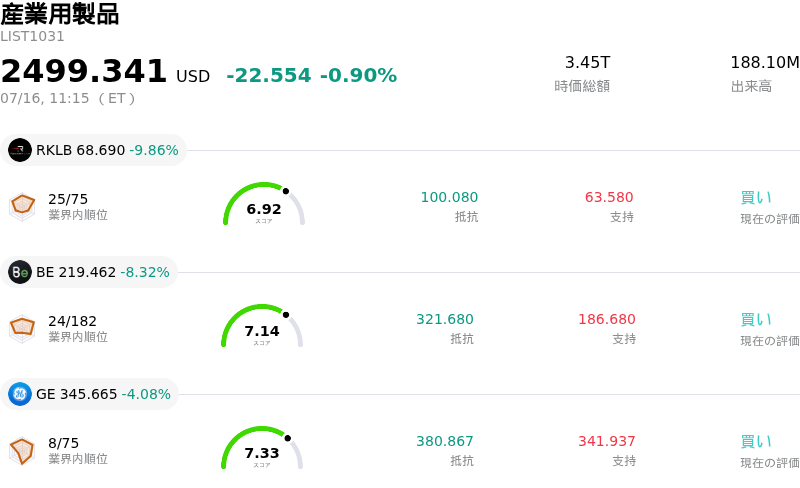
Task: Click the 3.45T market cap figure
Action: click(x=587, y=62)
